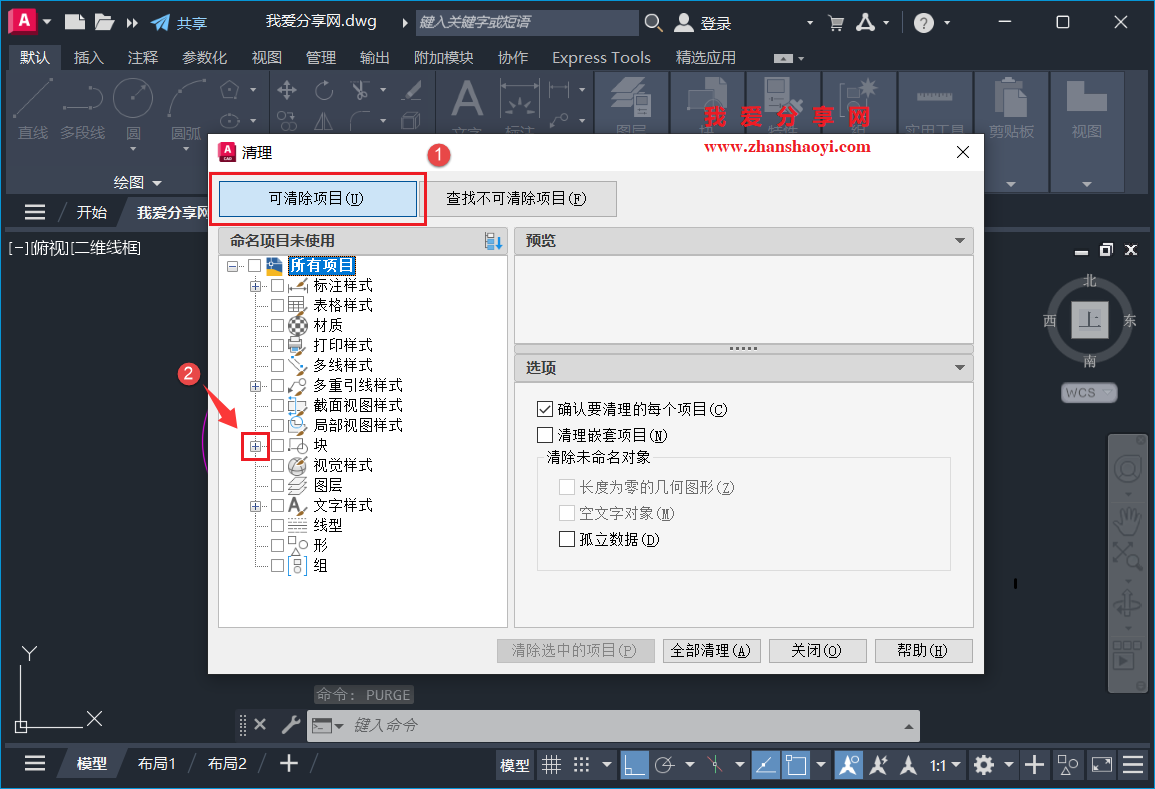Open the 默认 ribbon tab

pyautogui.click(x=35, y=57)
